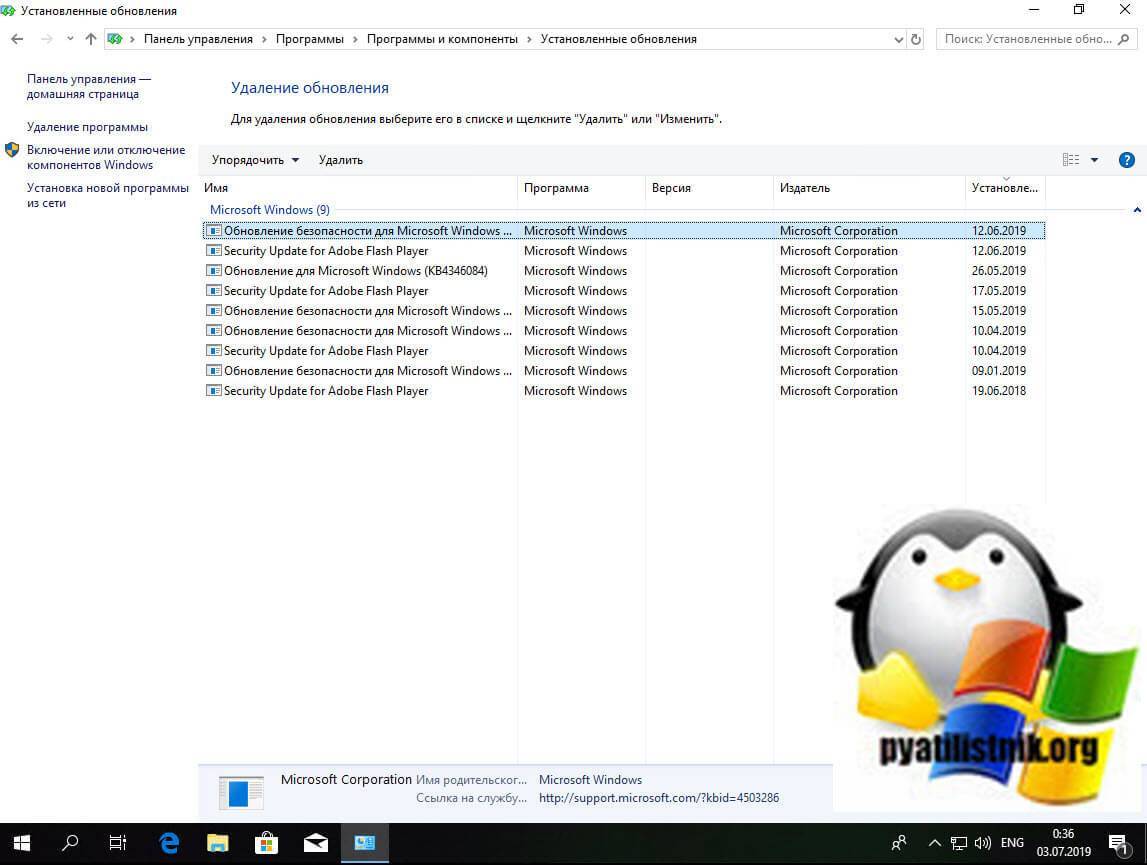Open the Упорядочить dropdown menu
This screenshot has height=865, width=1147.
click(x=255, y=160)
